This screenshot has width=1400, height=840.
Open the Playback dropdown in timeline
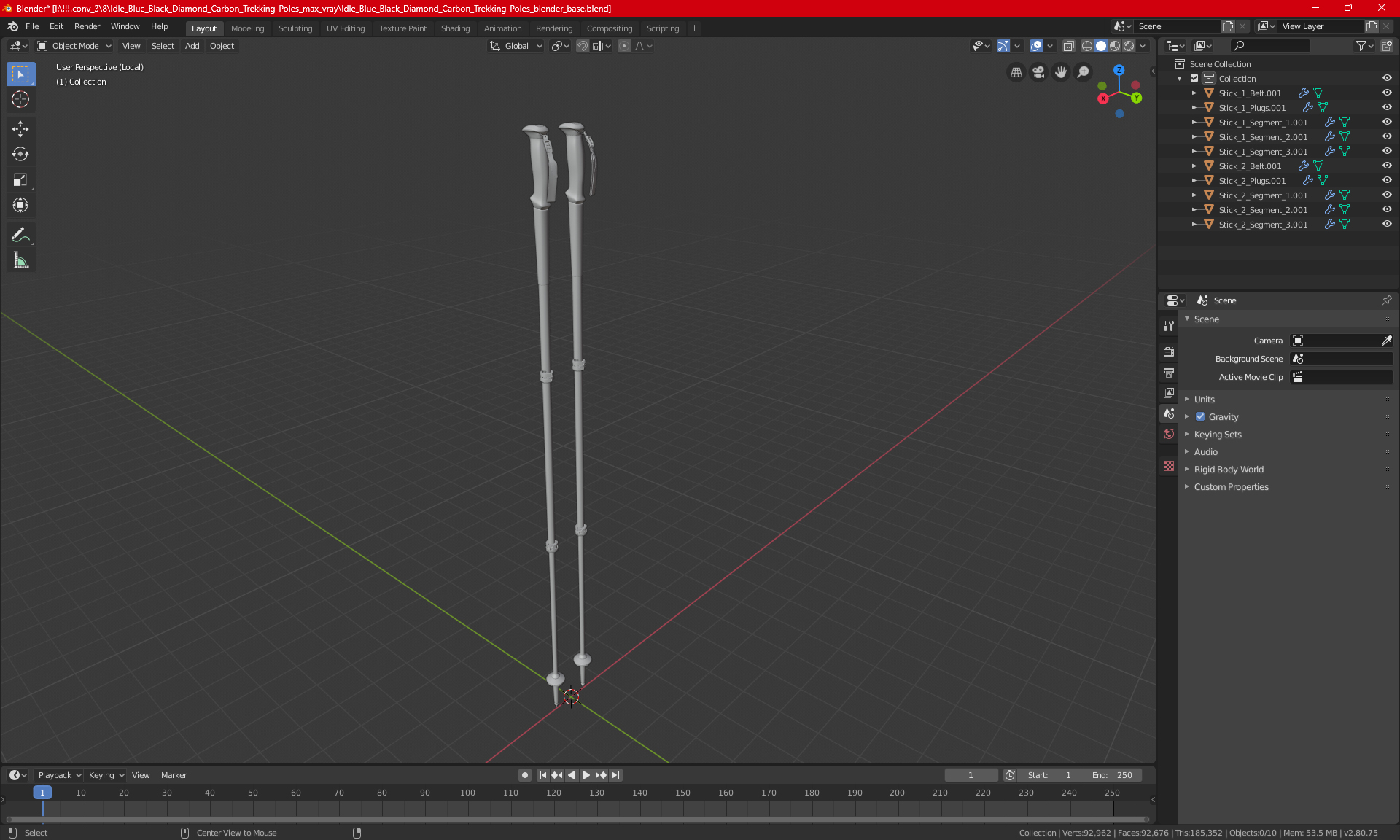click(59, 775)
